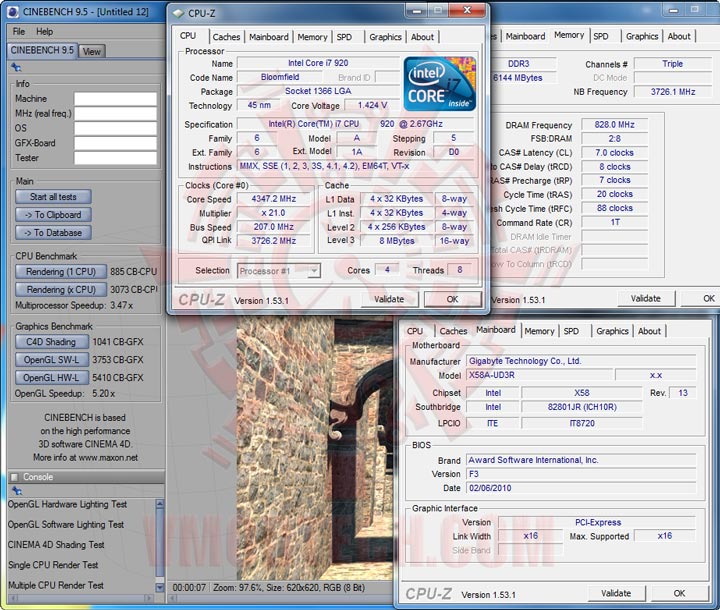Click the 'OpenGL Hardware Lighting Test' console line
720x610 pixels.
point(68,504)
